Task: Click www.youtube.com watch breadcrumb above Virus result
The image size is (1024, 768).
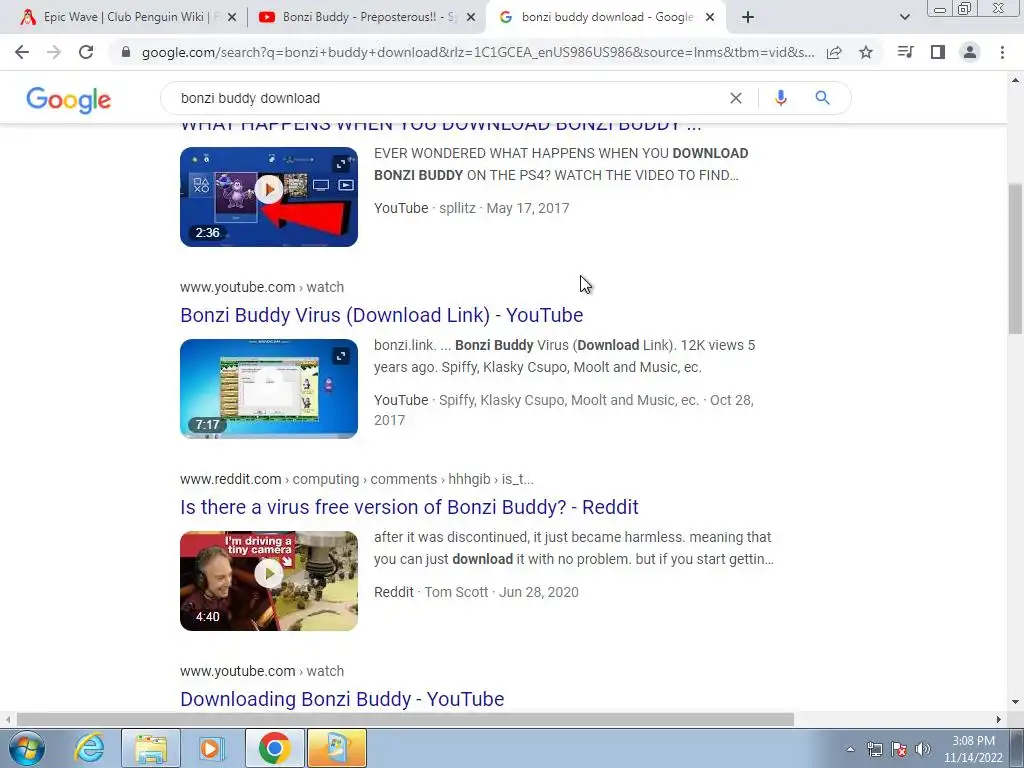Action: [x=262, y=287]
